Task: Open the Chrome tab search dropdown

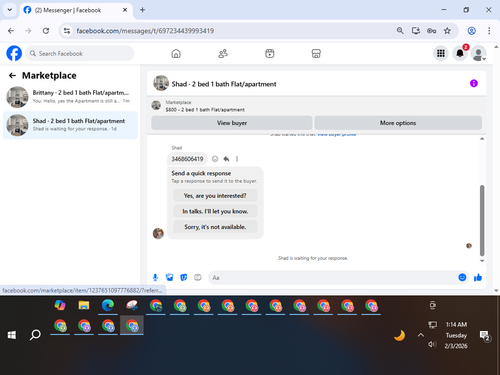Action: (x=10, y=10)
